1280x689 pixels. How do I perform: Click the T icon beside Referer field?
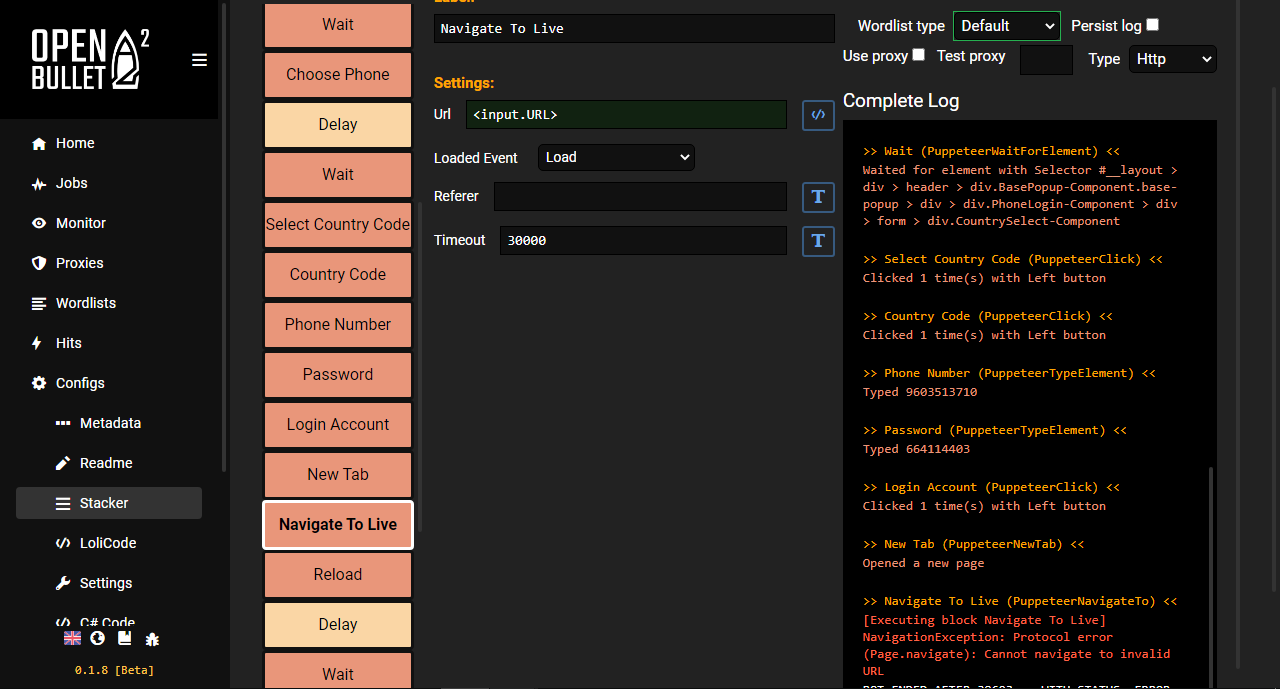click(x=818, y=197)
